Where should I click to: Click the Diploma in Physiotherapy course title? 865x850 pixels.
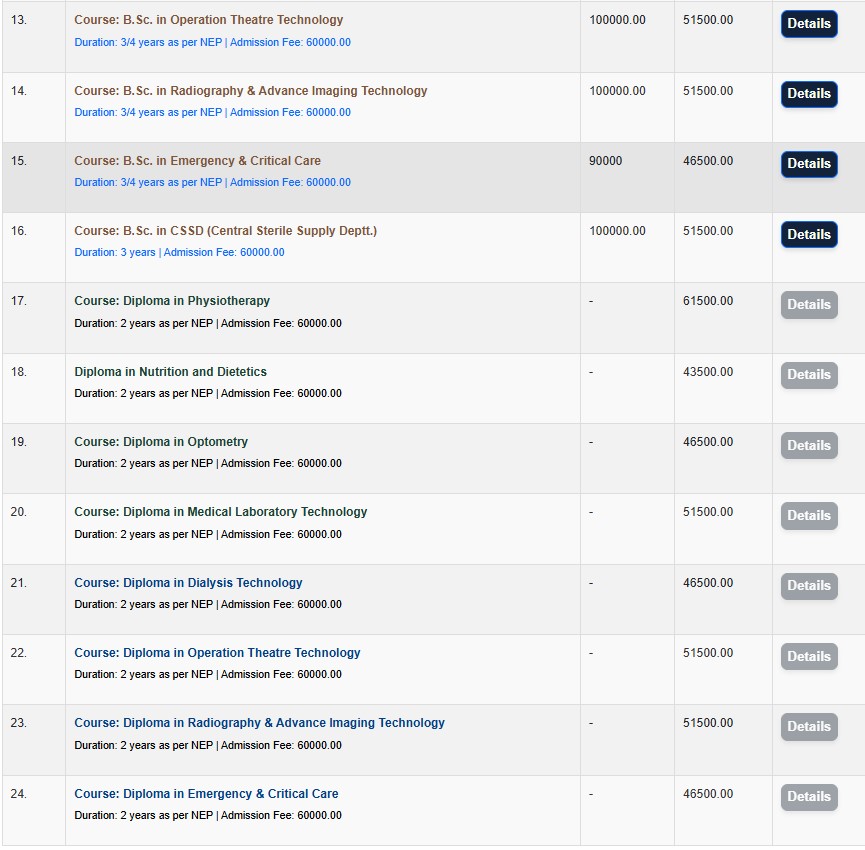coord(172,301)
